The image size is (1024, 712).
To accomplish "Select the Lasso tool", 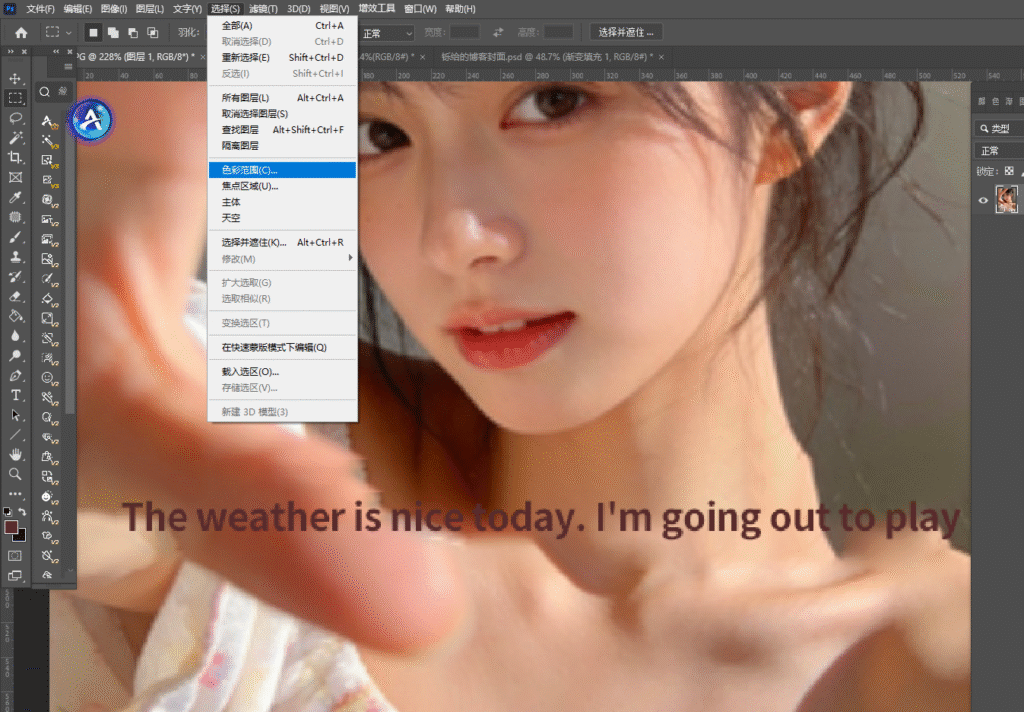I will click(15, 118).
